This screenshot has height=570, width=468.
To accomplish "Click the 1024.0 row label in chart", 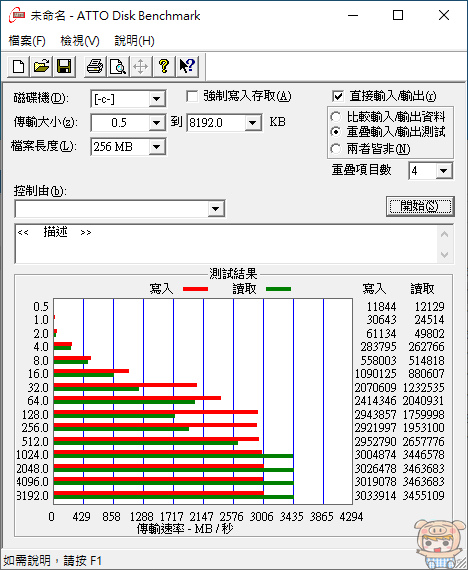I will (32, 455).
